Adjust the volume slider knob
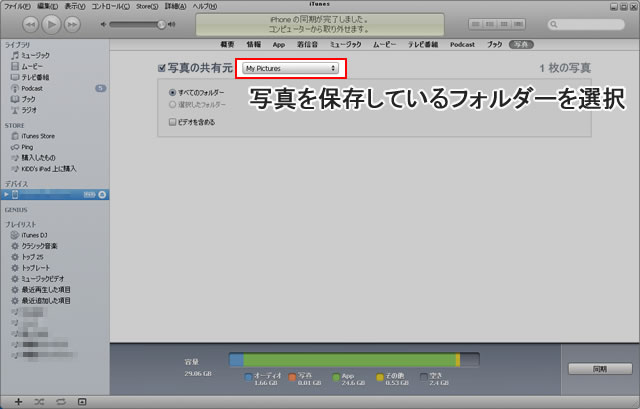This screenshot has width=640, height=409. [x=162, y=24]
